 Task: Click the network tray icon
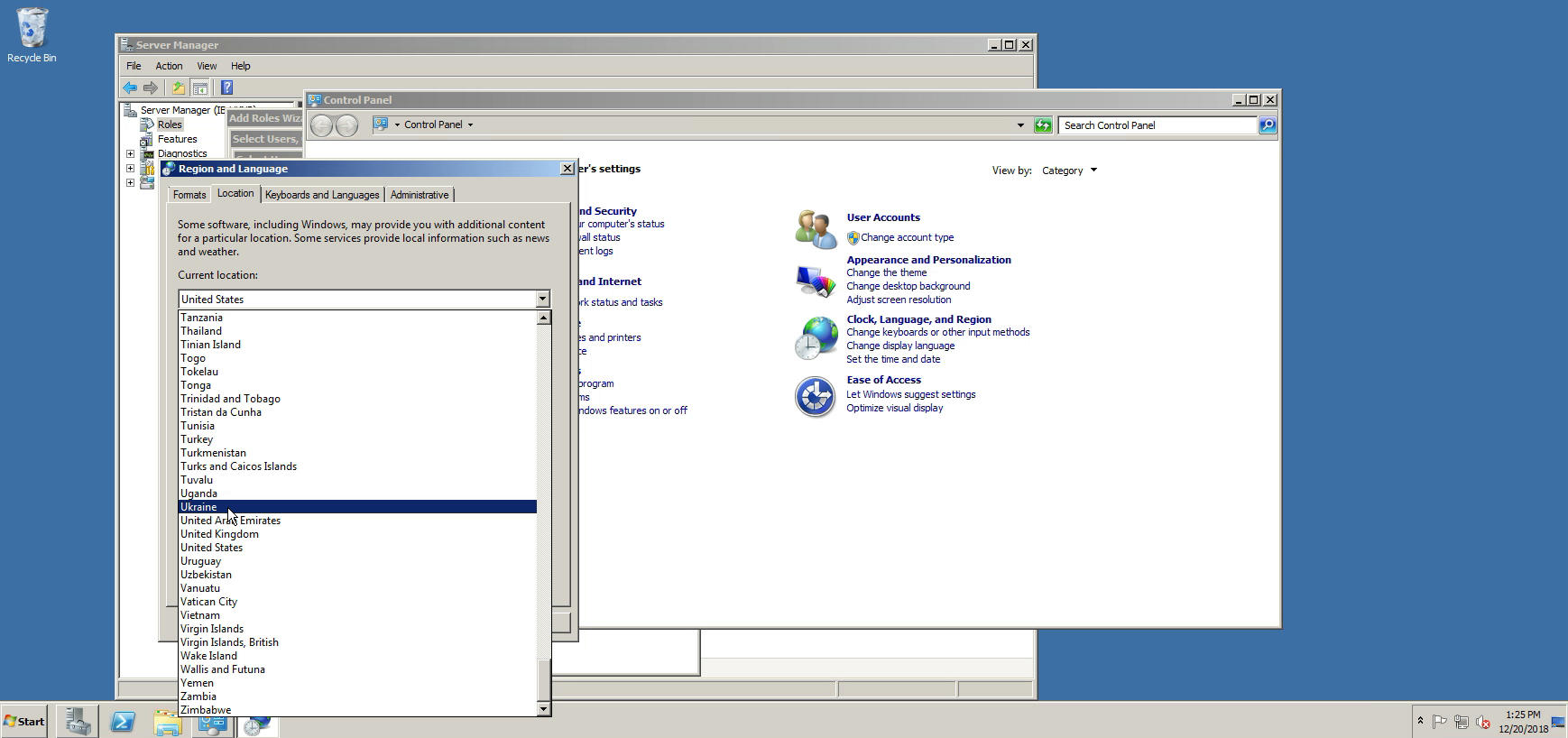[1461, 722]
